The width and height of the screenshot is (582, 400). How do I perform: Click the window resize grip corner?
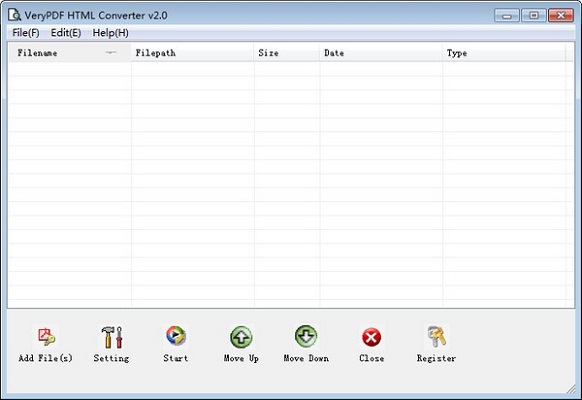(571, 389)
